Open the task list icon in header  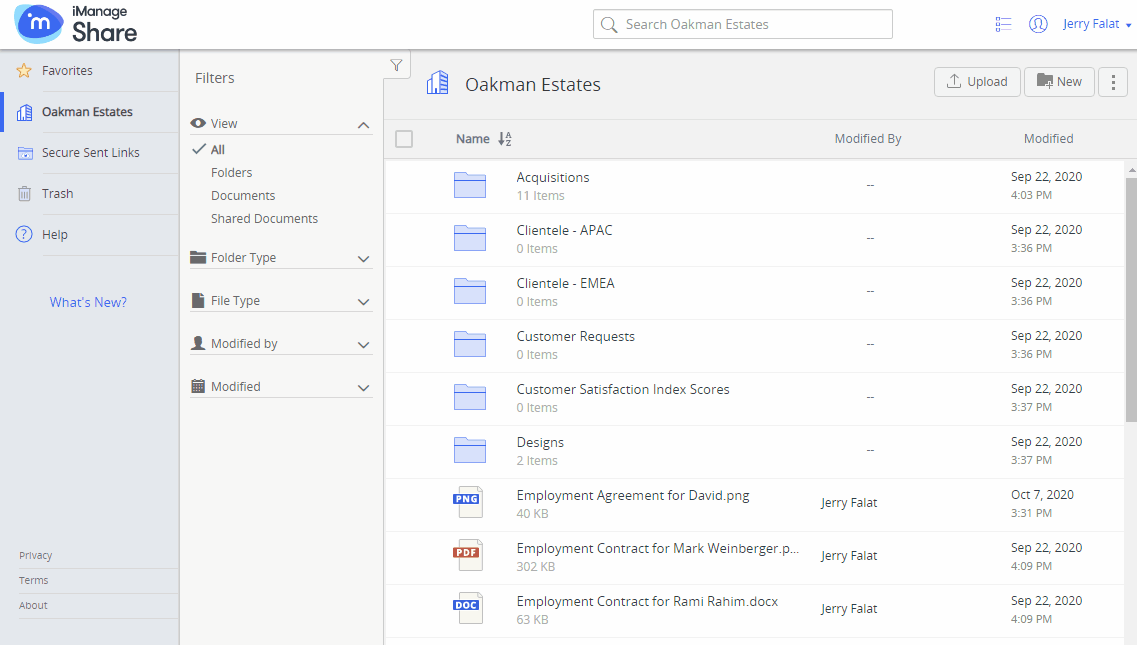coord(1003,24)
